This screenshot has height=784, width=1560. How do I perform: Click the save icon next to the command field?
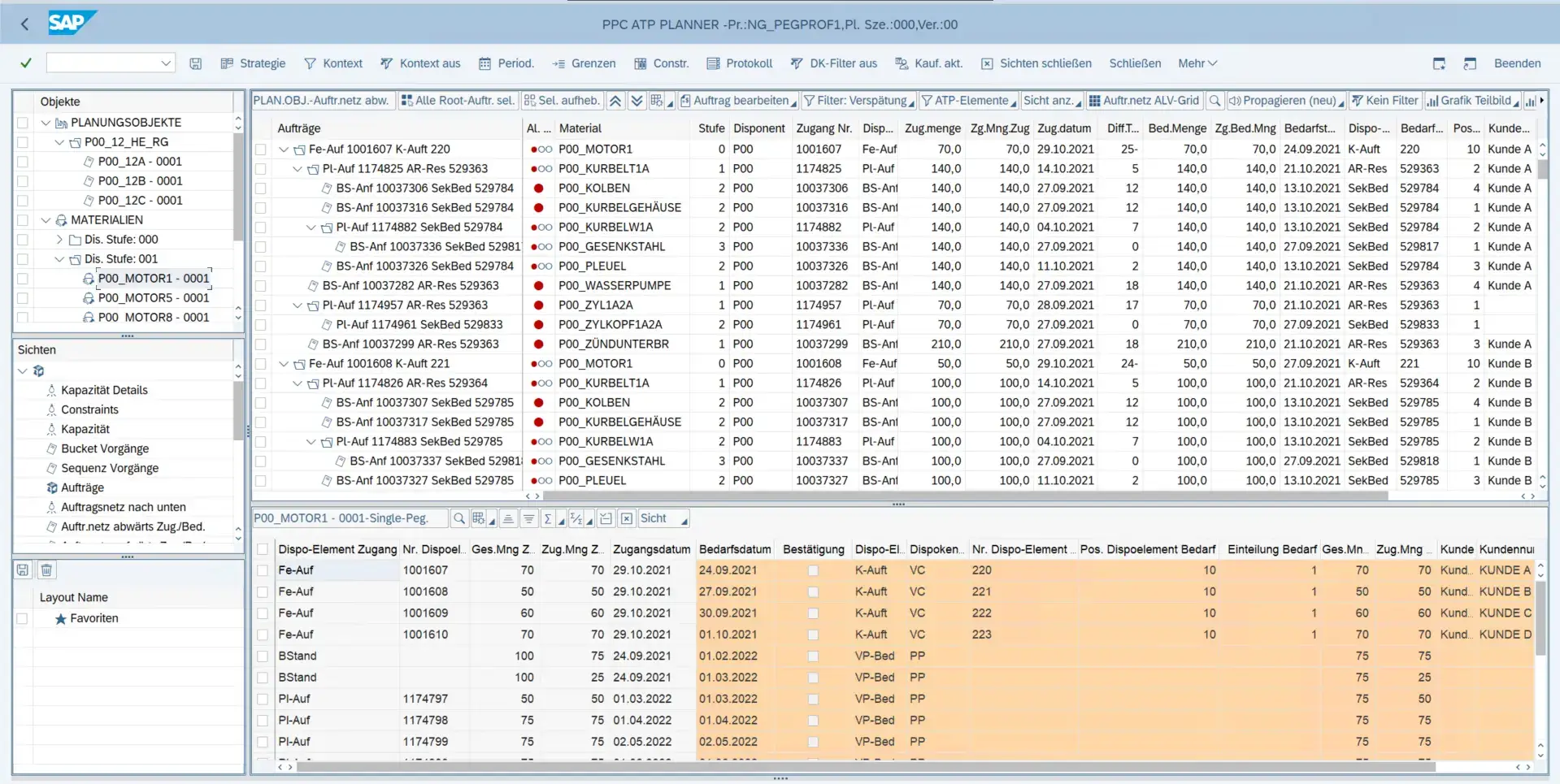(196, 63)
